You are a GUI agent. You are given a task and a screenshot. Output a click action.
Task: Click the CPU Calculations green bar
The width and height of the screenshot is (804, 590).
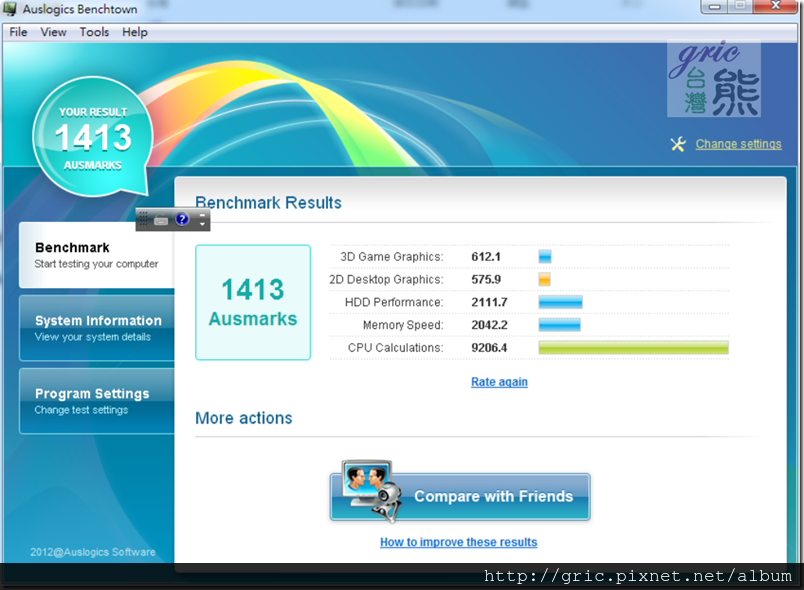click(633, 348)
